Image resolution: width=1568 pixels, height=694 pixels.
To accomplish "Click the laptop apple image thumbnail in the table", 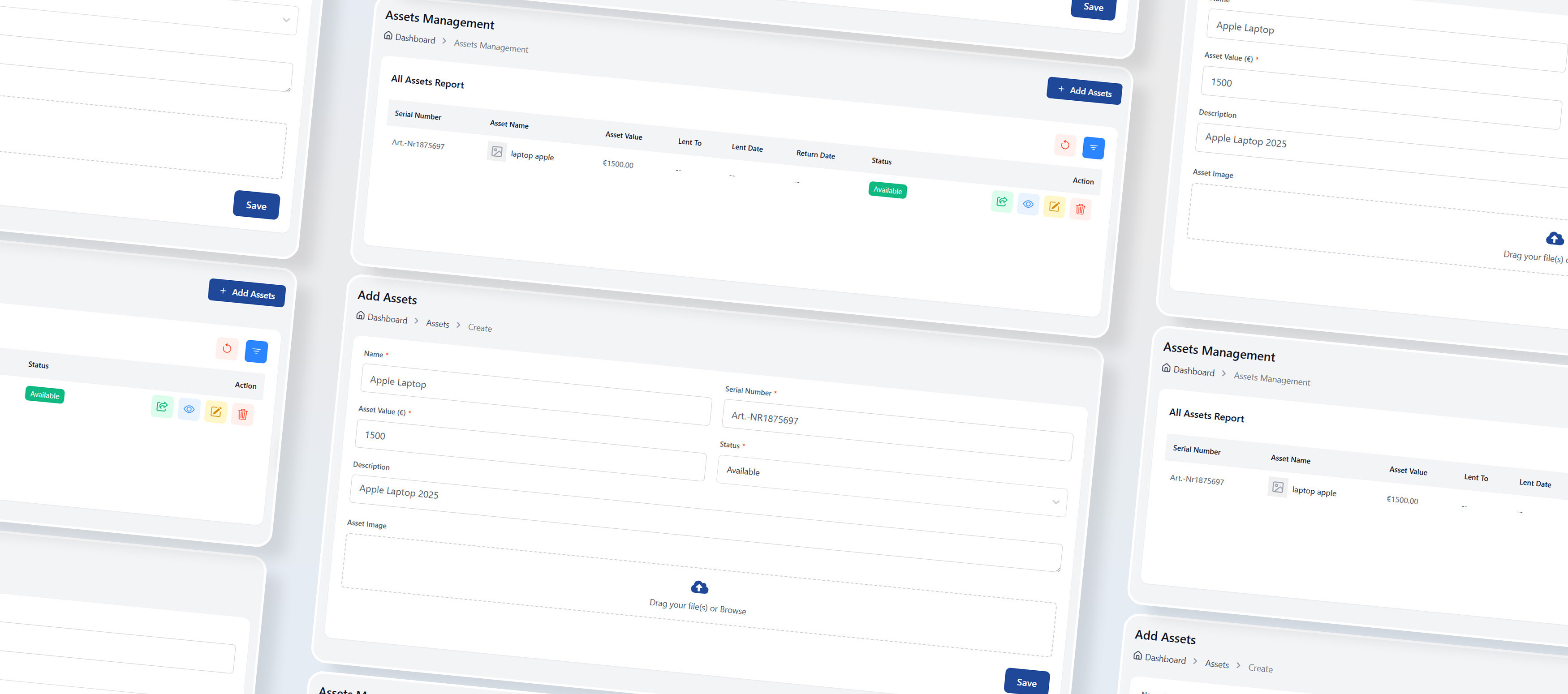I will point(497,152).
